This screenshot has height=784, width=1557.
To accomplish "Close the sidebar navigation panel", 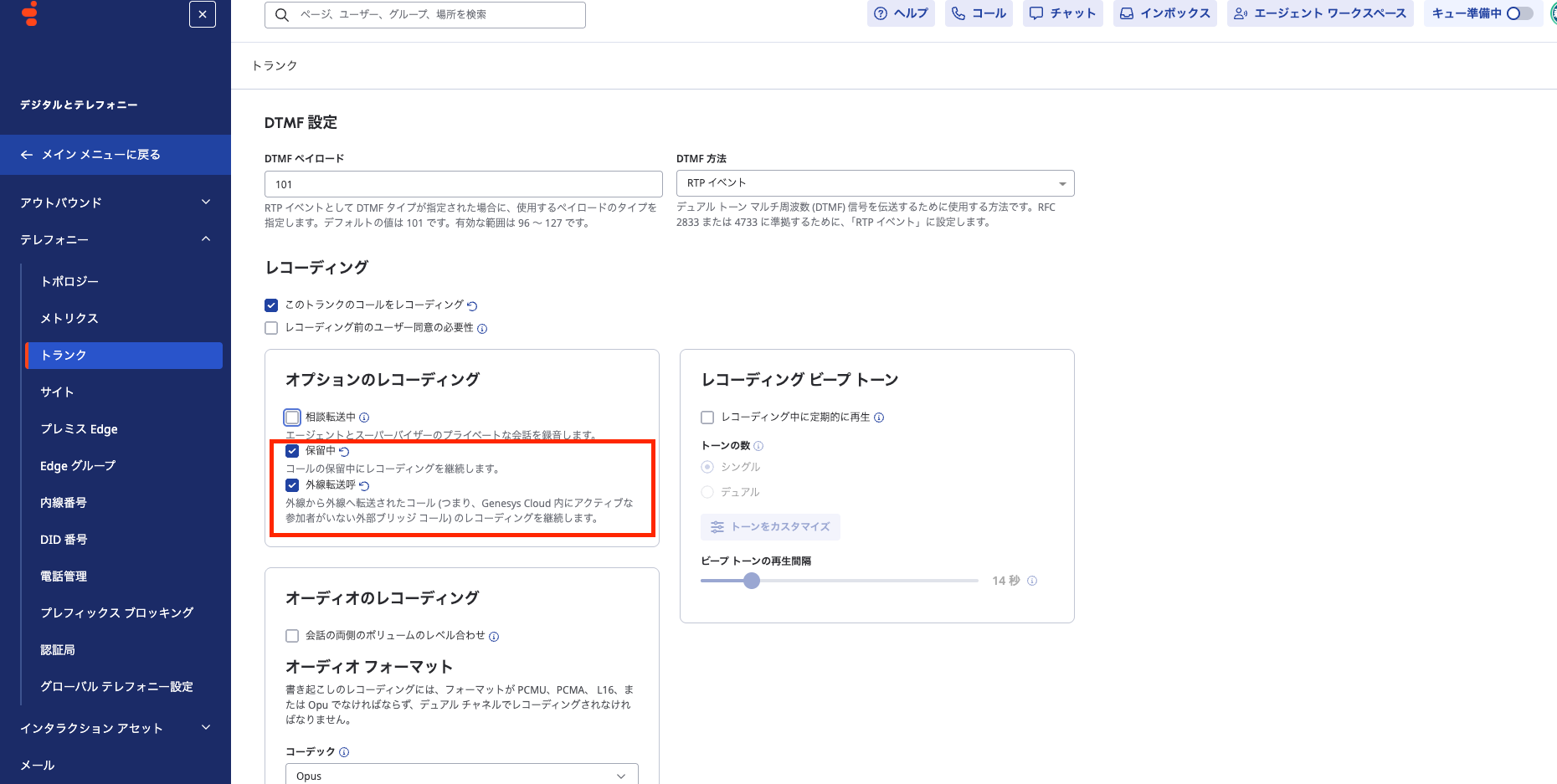I will tap(203, 14).
